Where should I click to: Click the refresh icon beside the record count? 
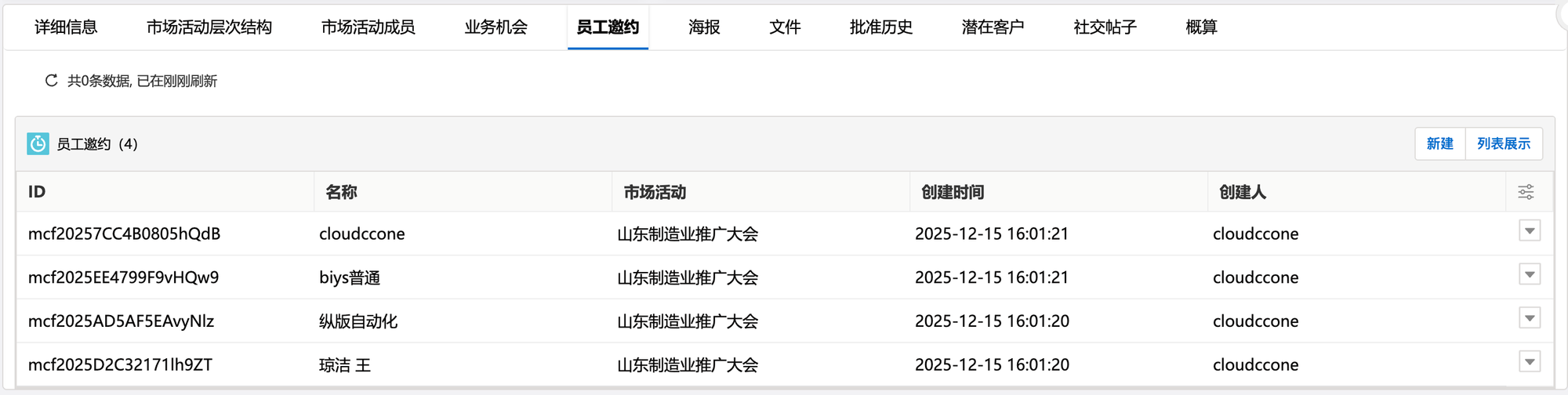coord(52,81)
